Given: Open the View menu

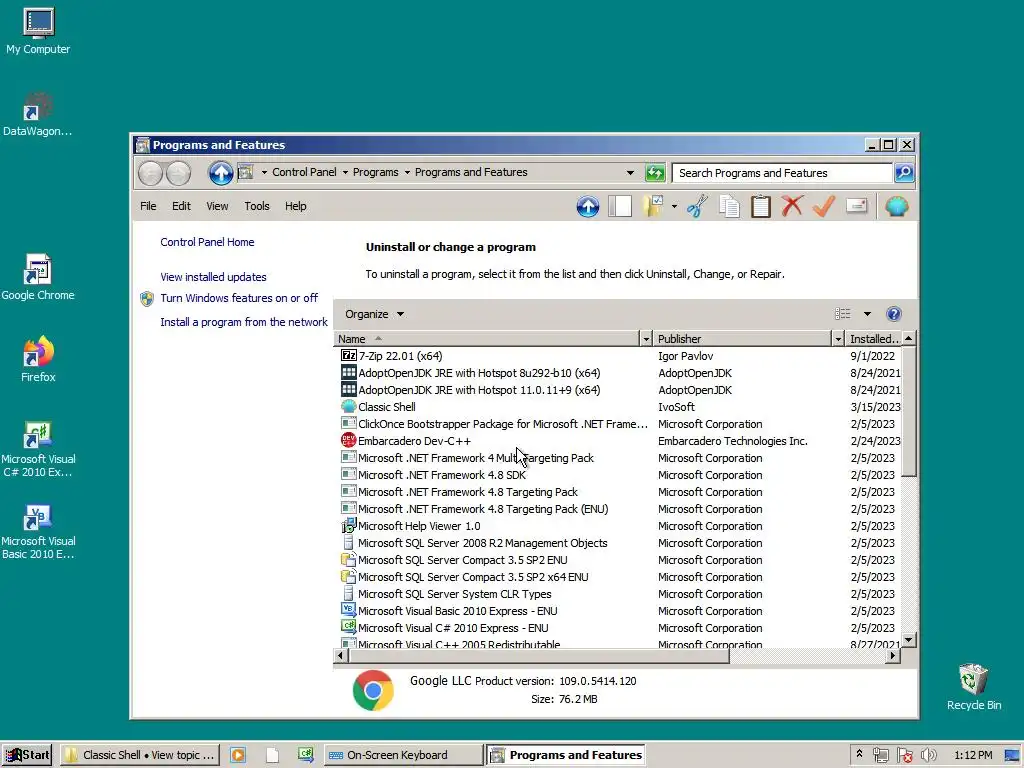Looking at the screenshot, I should click(217, 206).
